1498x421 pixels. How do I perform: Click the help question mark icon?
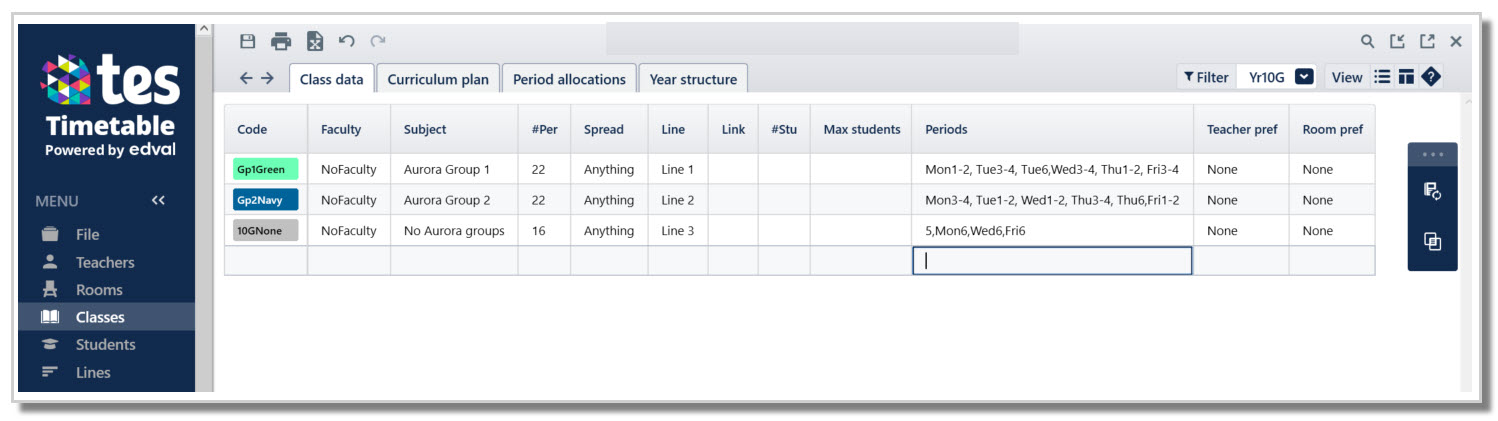point(1431,77)
